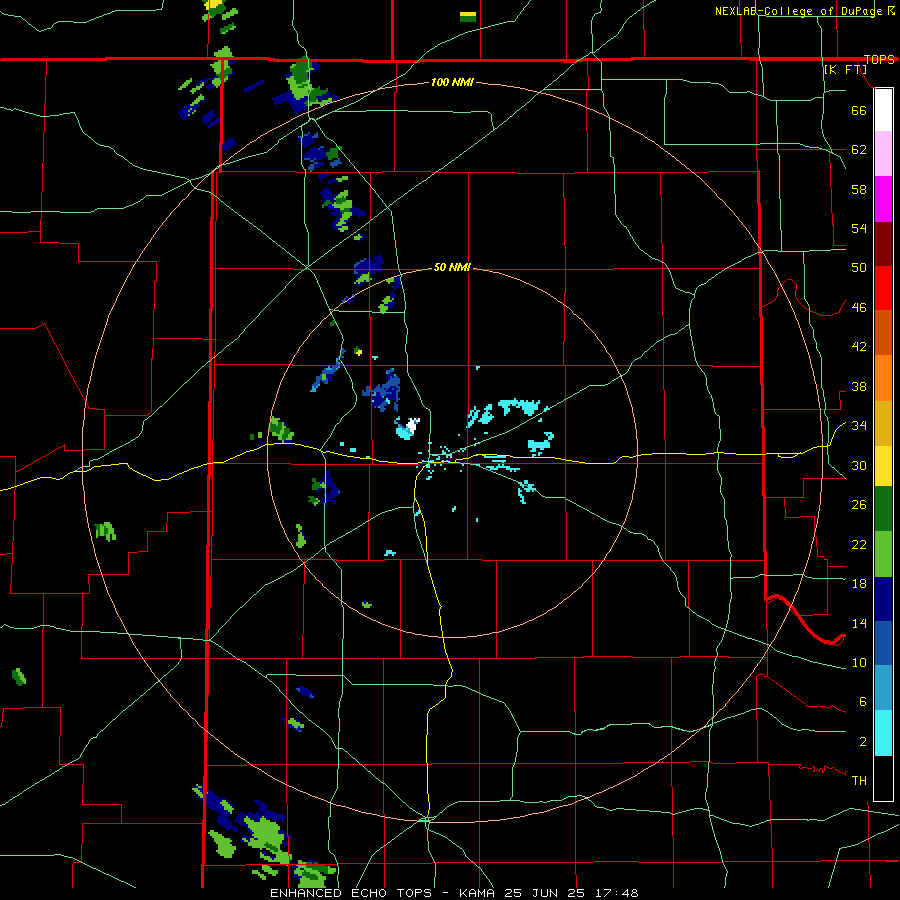Select the medium blue legend swatch
900x900 pixels.
click(x=883, y=643)
